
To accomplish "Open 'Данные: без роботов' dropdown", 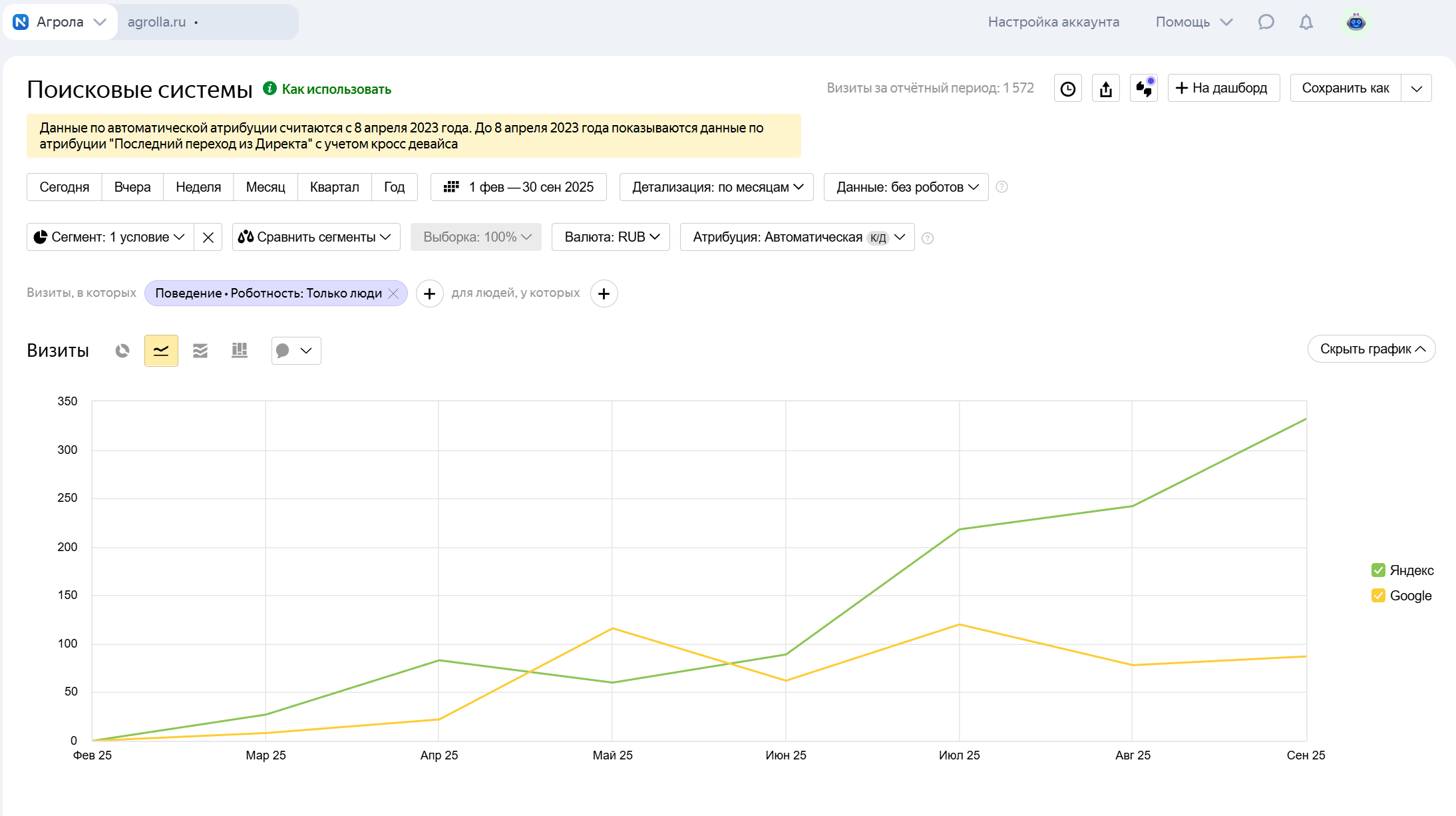I will (906, 187).
